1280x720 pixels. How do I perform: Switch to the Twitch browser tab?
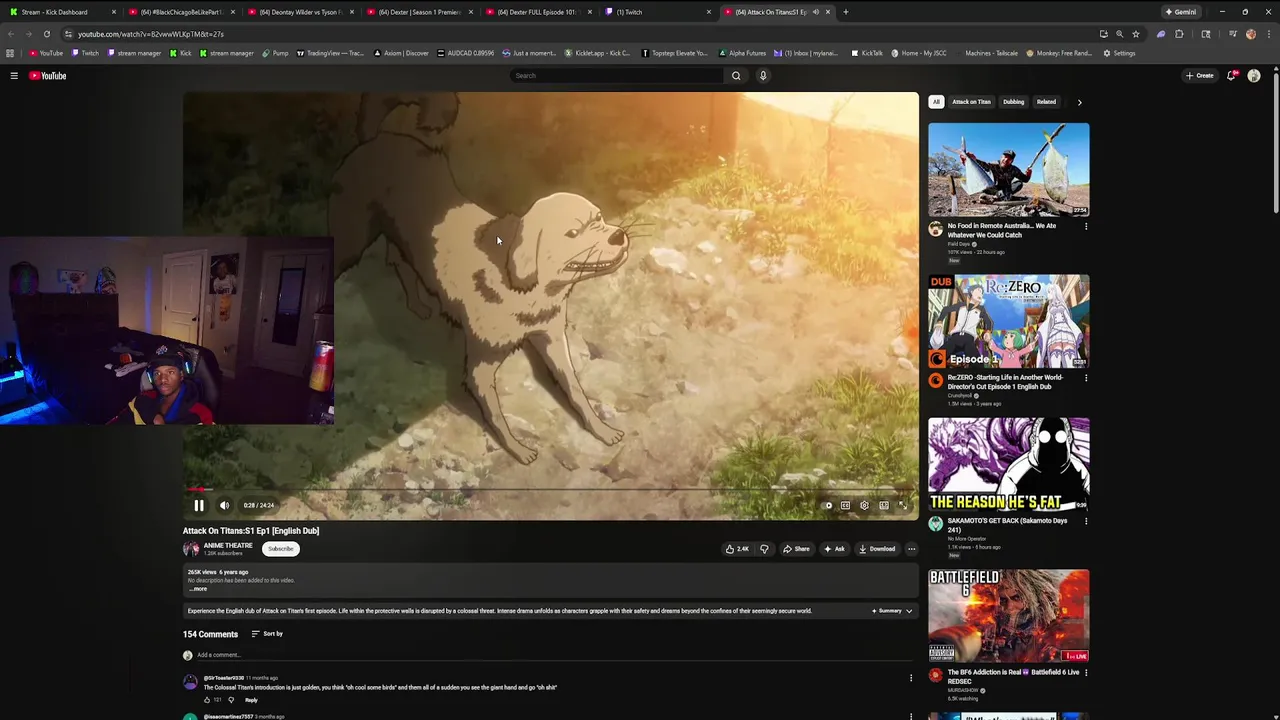(658, 12)
